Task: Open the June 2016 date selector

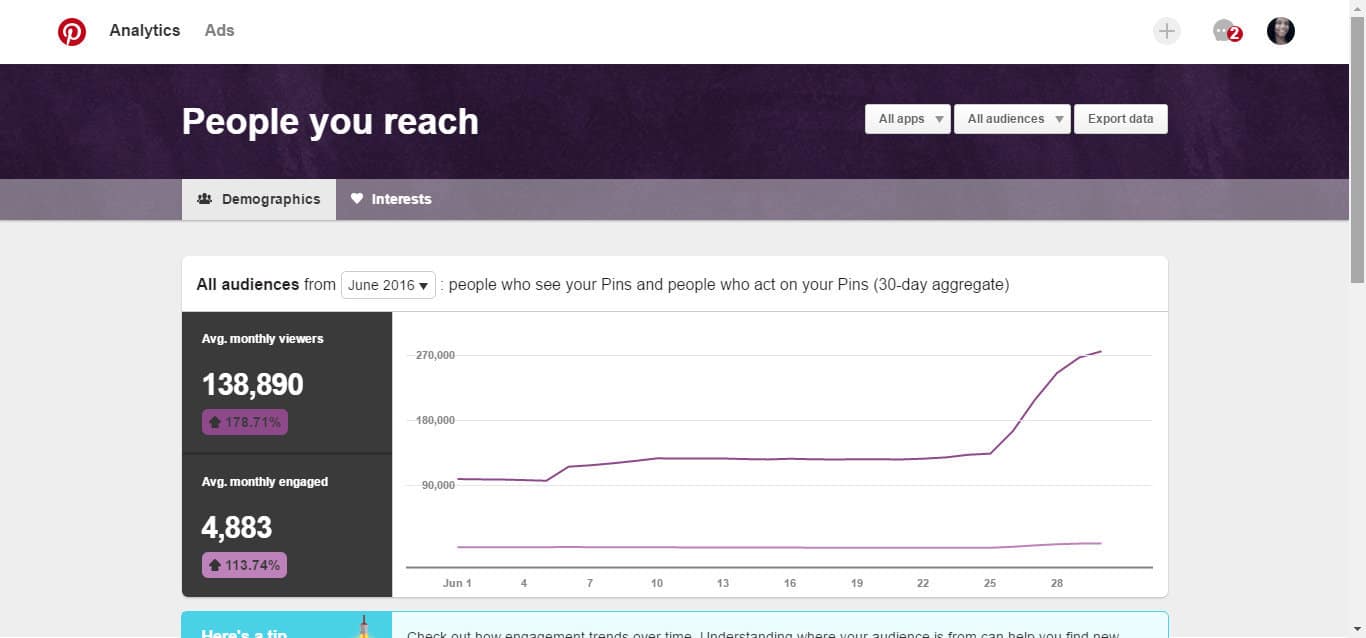Action: pos(388,285)
